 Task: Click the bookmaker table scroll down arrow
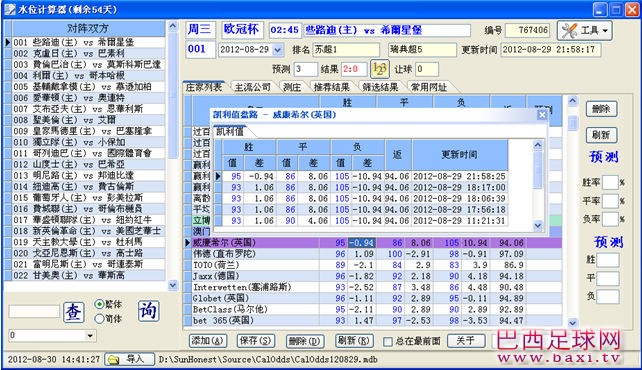[x=573, y=323]
